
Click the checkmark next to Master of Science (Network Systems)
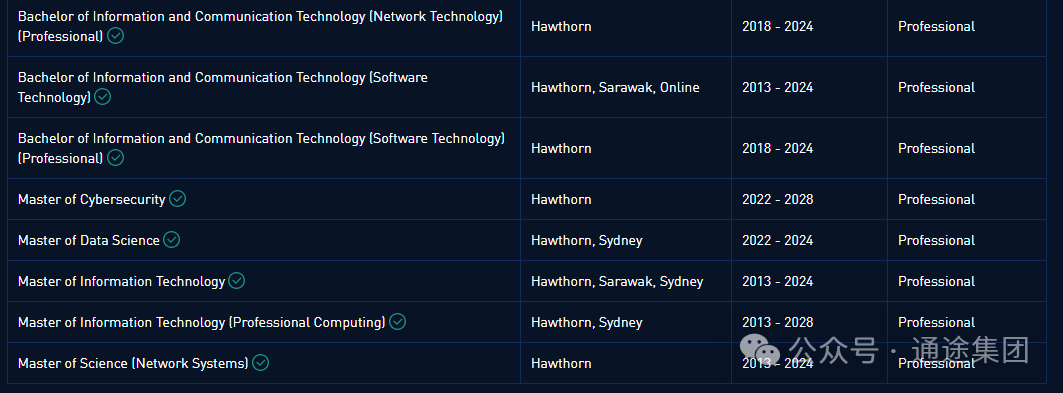[x=260, y=363]
